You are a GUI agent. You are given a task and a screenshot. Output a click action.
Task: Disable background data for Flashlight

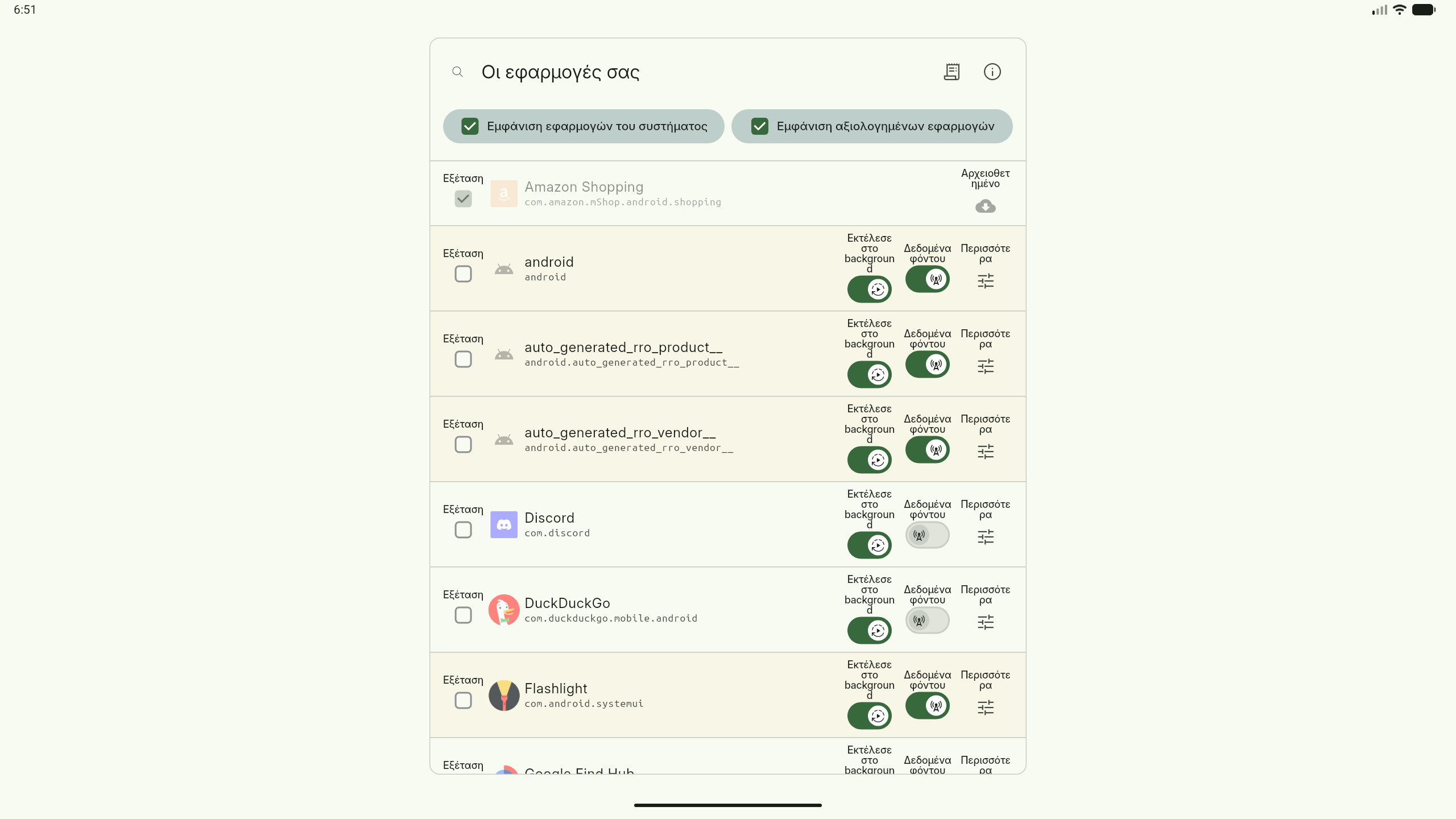(927, 706)
